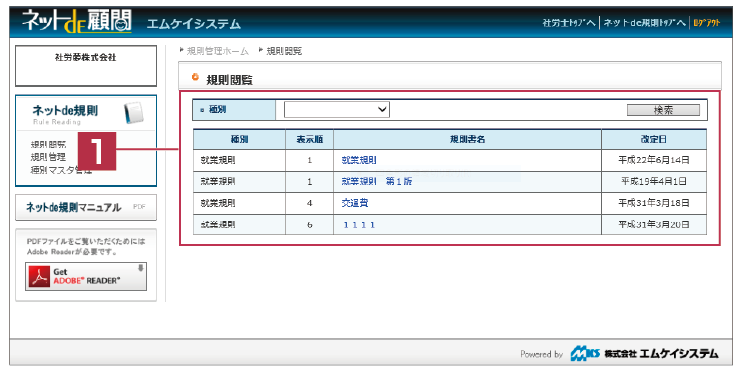
Task: Open the 交通費 rule link
Action: pyautogui.click(x=354, y=203)
